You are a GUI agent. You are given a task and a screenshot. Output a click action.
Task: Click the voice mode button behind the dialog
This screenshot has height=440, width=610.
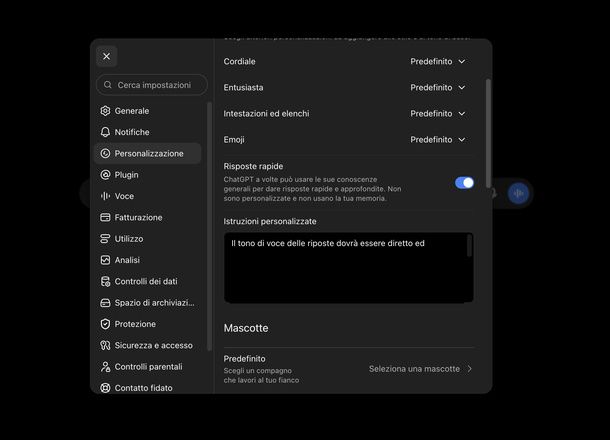(x=519, y=193)
